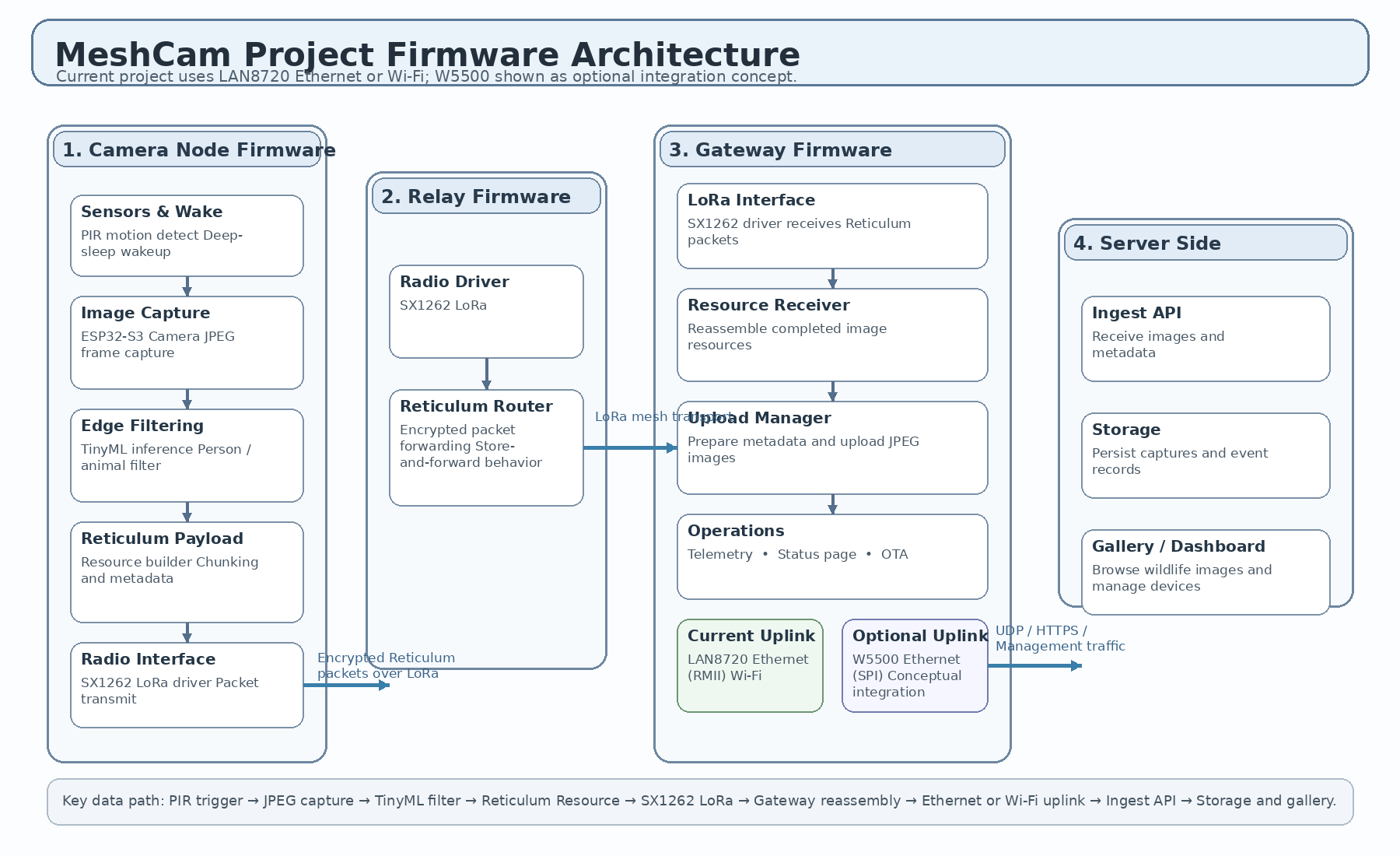Select the Ingest API block
The image size is (1400, 856).
1206,339
